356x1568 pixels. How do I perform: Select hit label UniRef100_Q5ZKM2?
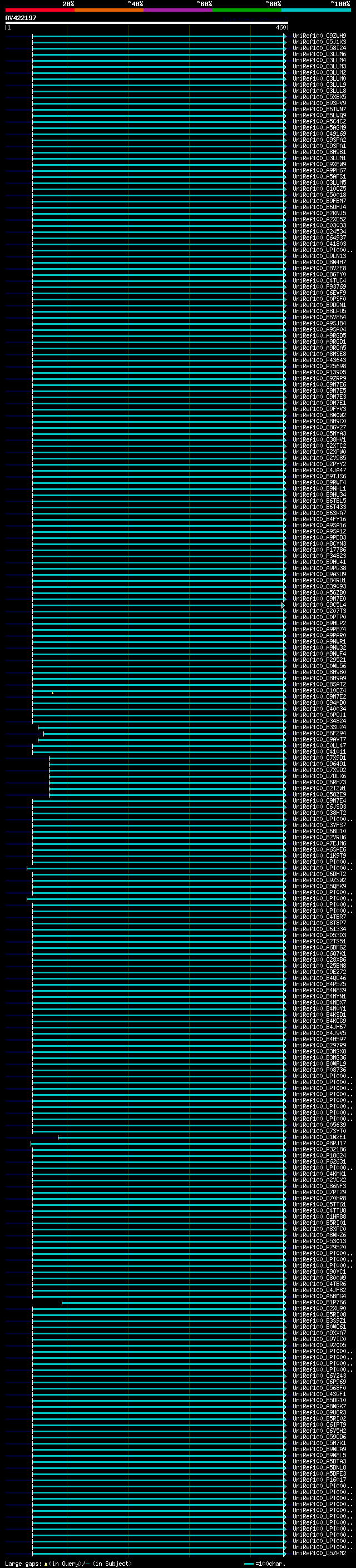(x=319, y=1554)
